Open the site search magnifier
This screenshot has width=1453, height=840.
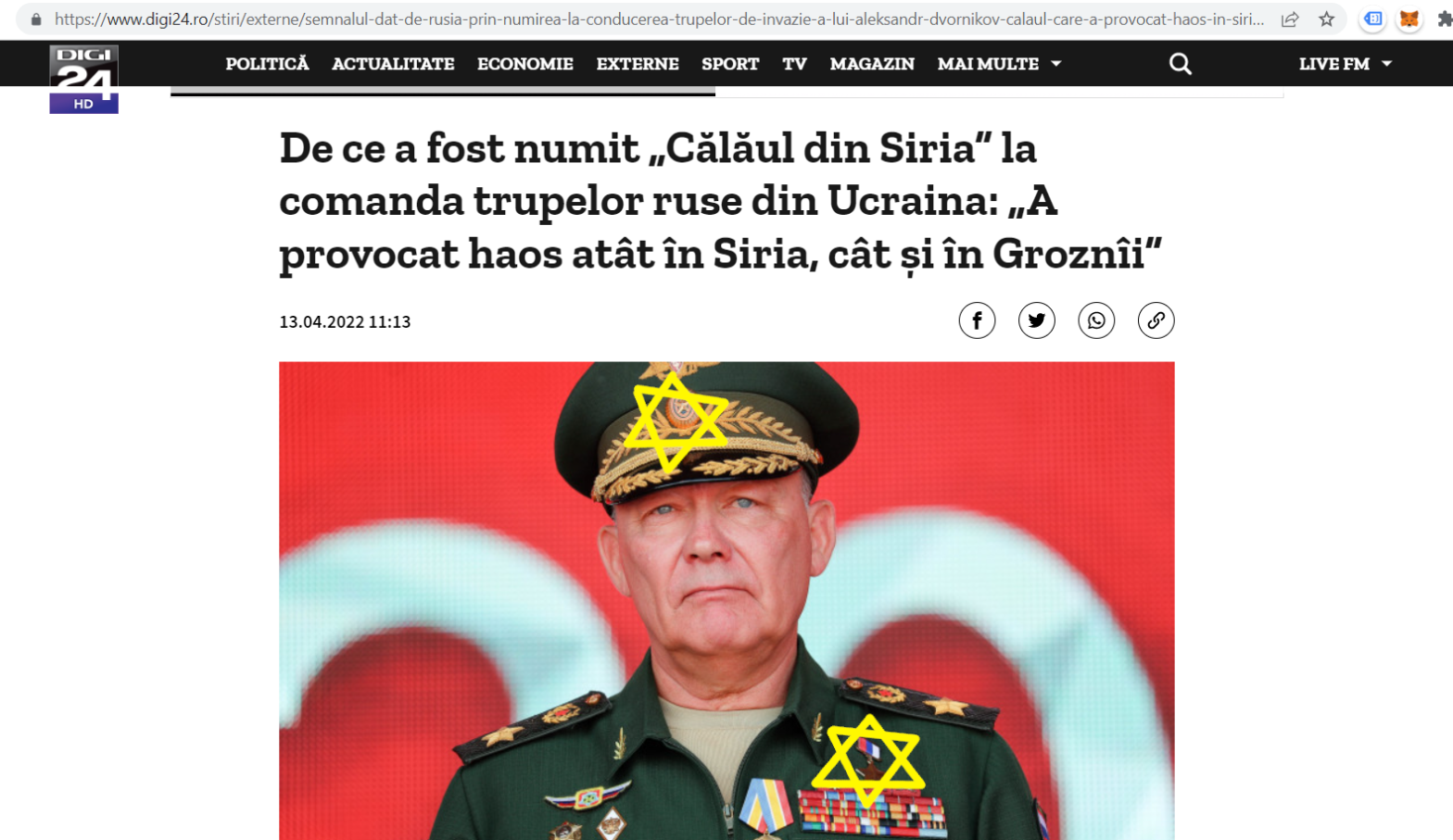tap(1180, 64)
